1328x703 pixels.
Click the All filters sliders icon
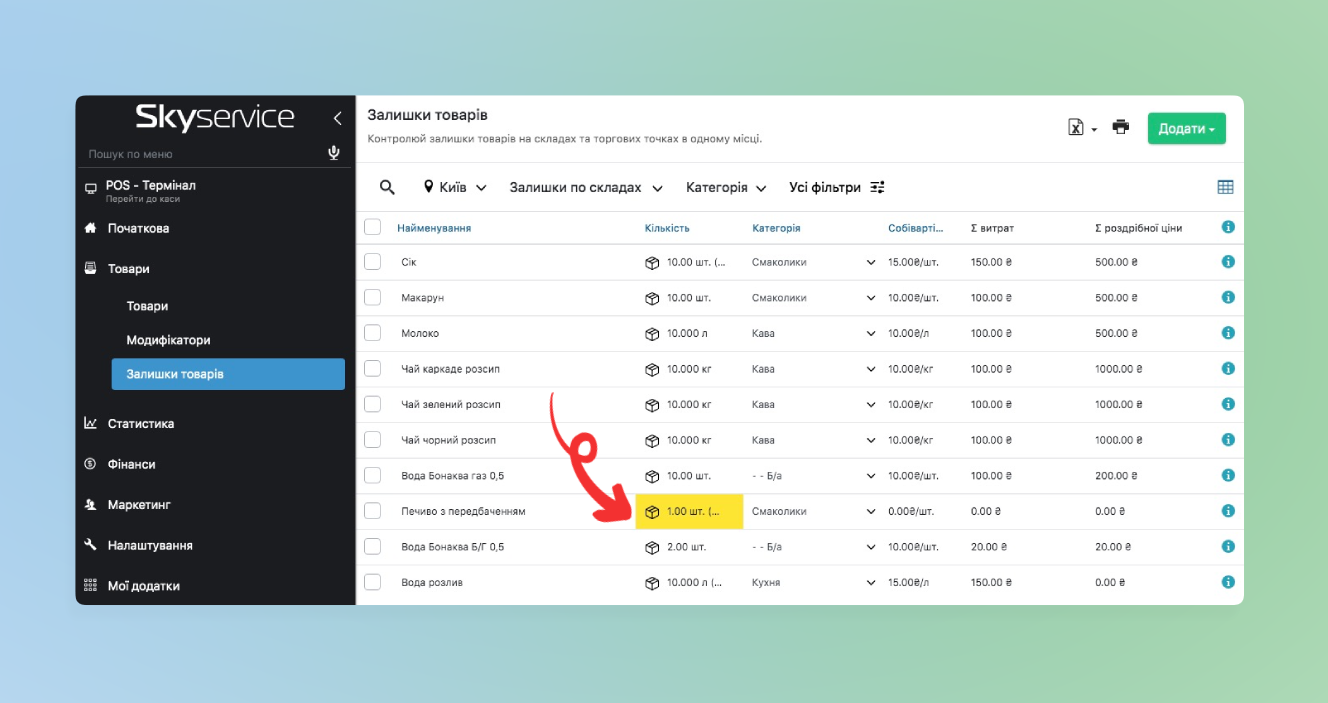click(877, 187)
